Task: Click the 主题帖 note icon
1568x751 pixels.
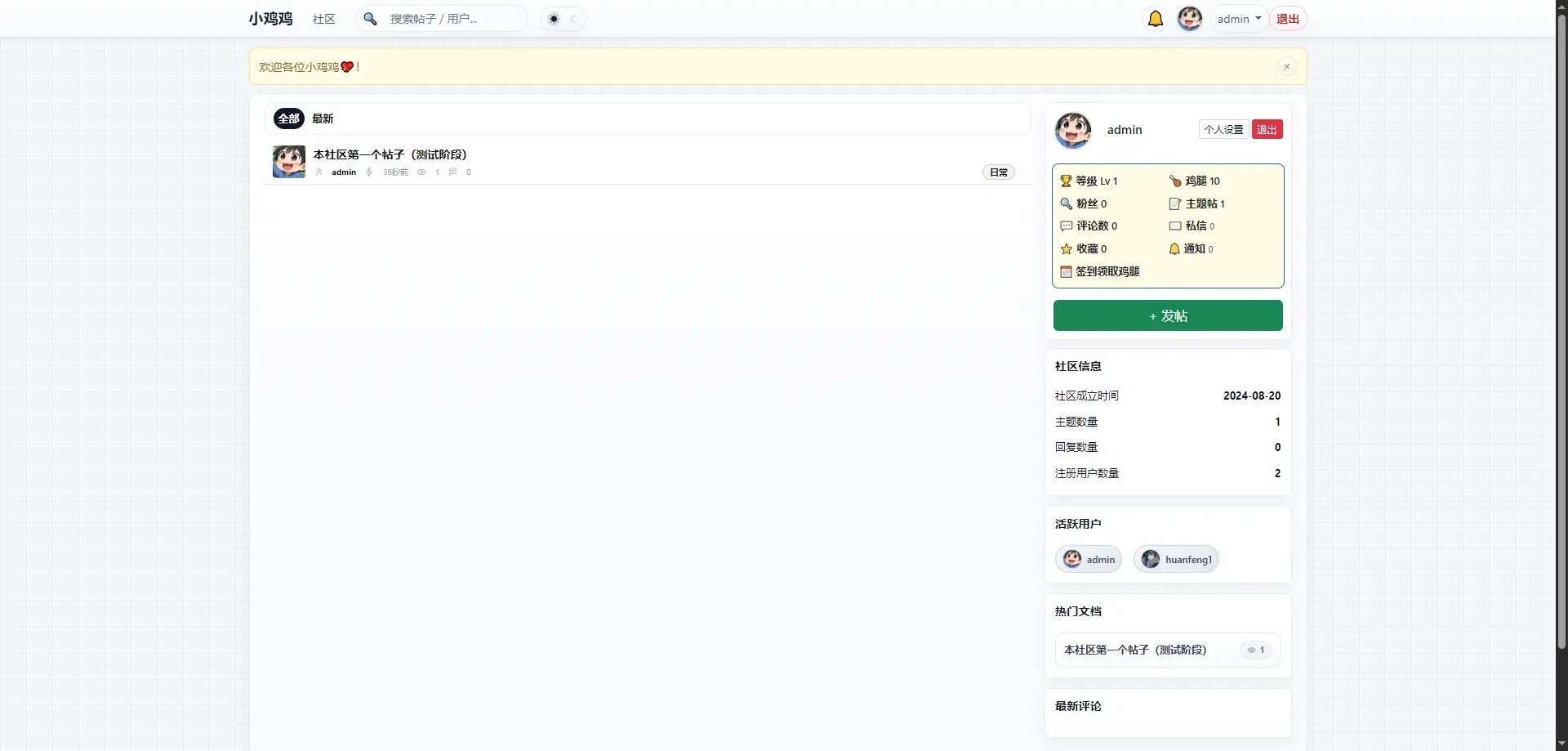Action: [1175, 203]
